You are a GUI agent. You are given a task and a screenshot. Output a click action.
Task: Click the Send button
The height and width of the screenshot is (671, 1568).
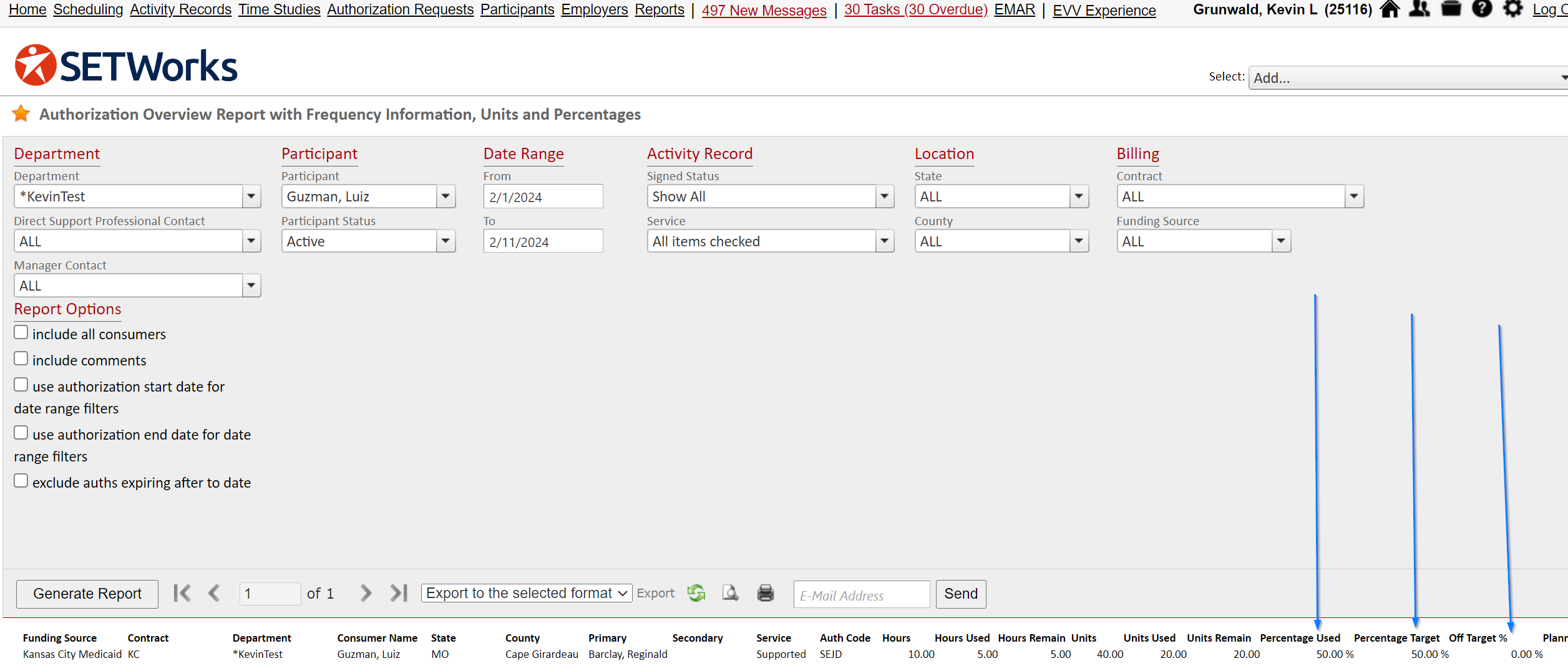[961, 594]
